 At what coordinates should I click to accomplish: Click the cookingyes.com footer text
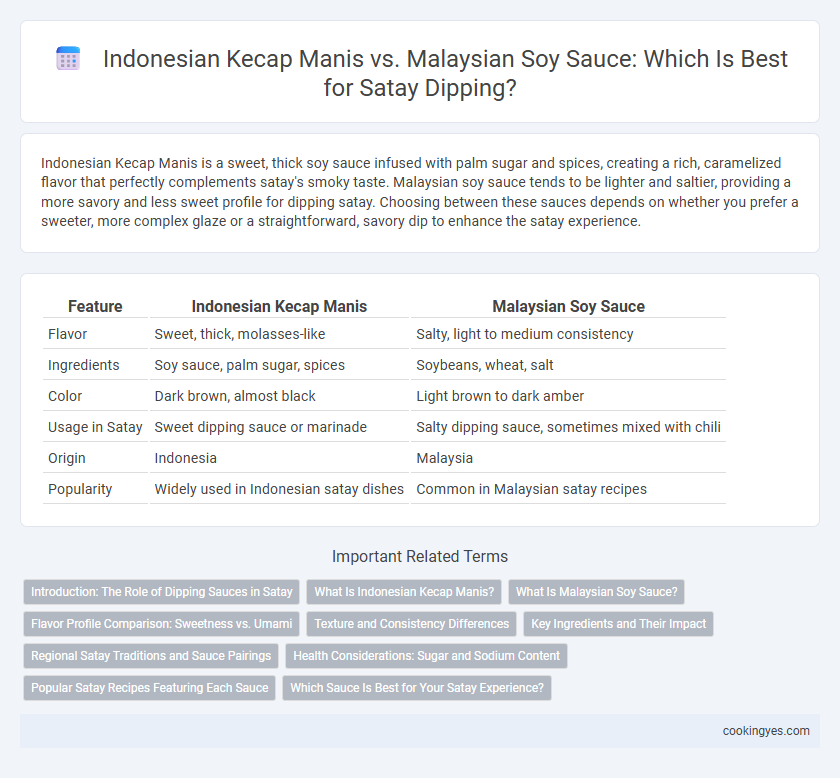pos(766,731)
